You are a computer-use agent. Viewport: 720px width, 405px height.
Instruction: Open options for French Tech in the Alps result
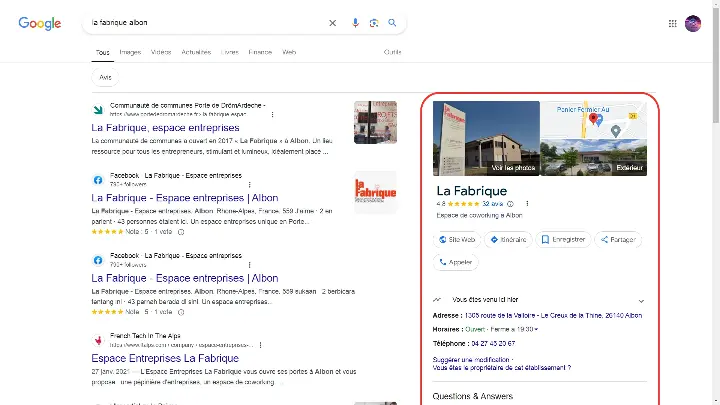[260, 345]
